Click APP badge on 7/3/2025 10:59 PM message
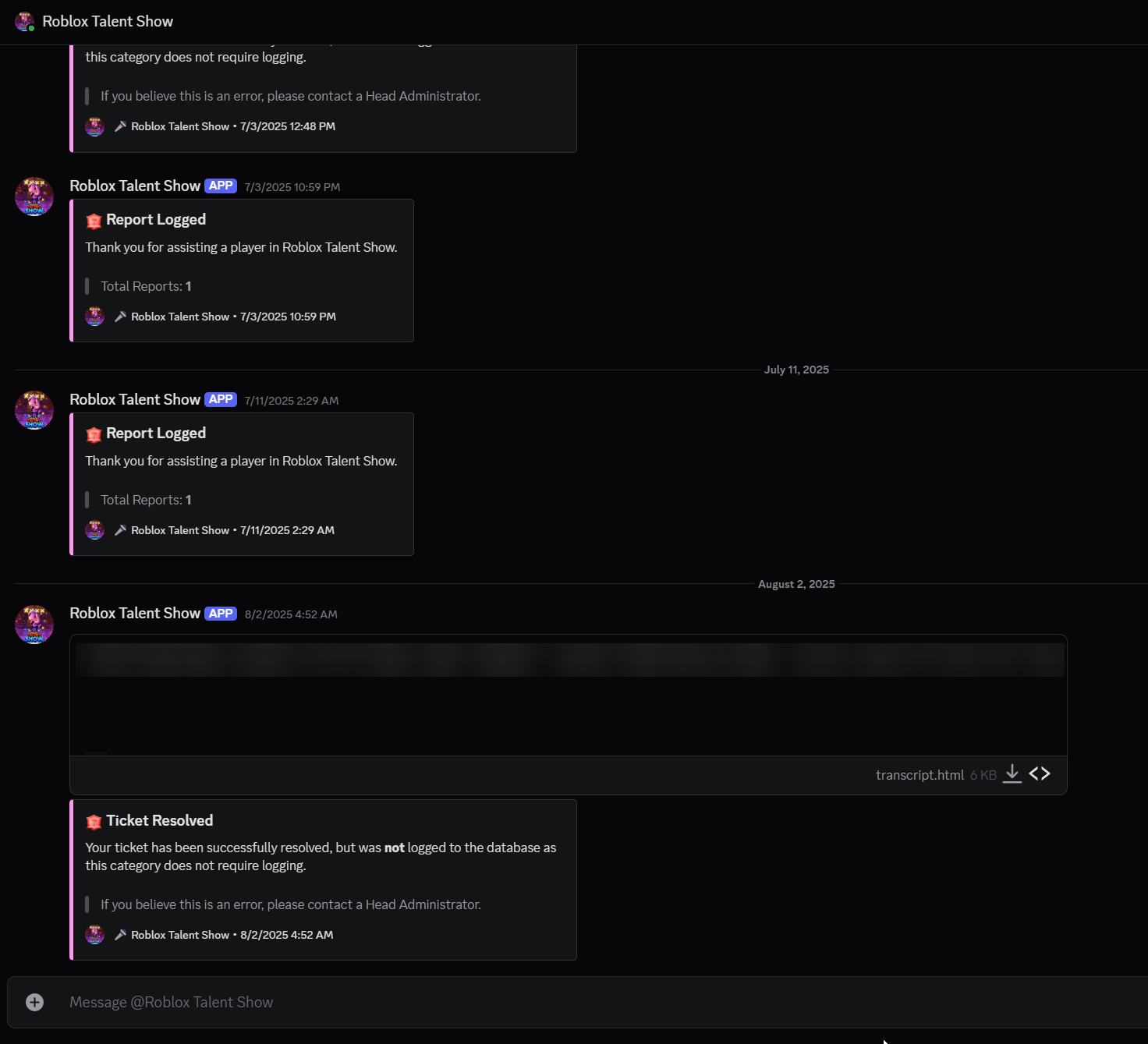1148x1044 pixels. (221, 186)
